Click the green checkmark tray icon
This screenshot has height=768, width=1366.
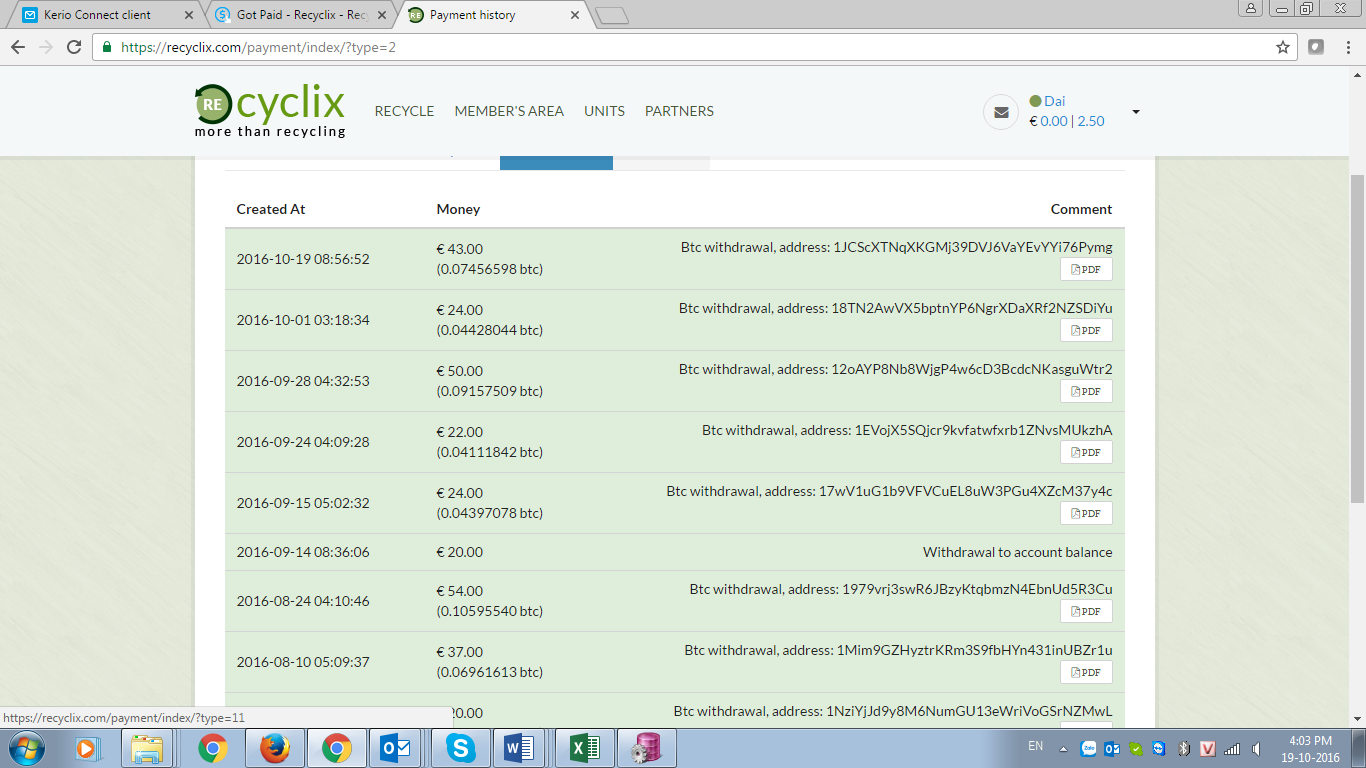click(1135, 748)
